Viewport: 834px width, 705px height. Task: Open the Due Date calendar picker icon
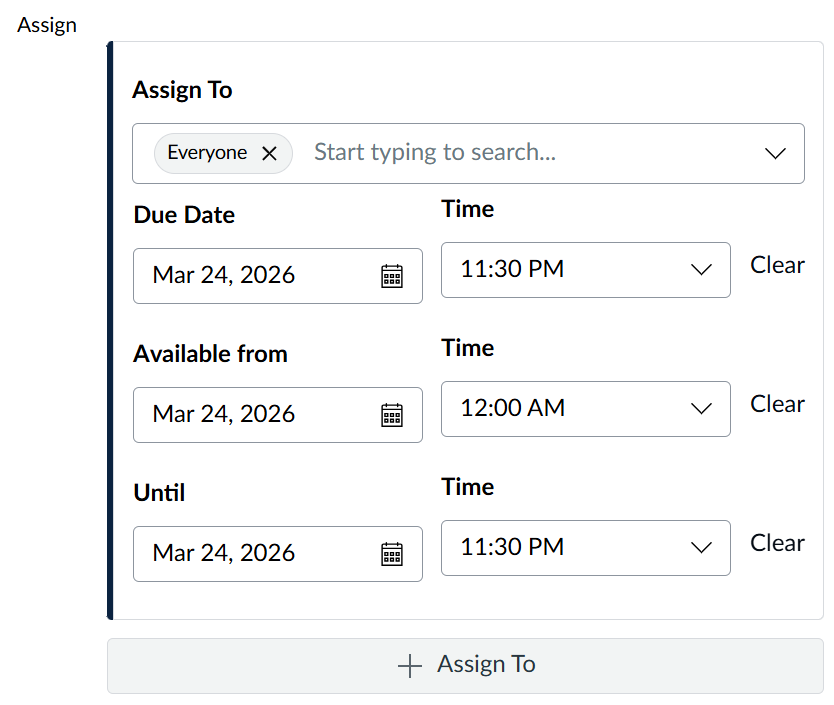tap(392, 276)
